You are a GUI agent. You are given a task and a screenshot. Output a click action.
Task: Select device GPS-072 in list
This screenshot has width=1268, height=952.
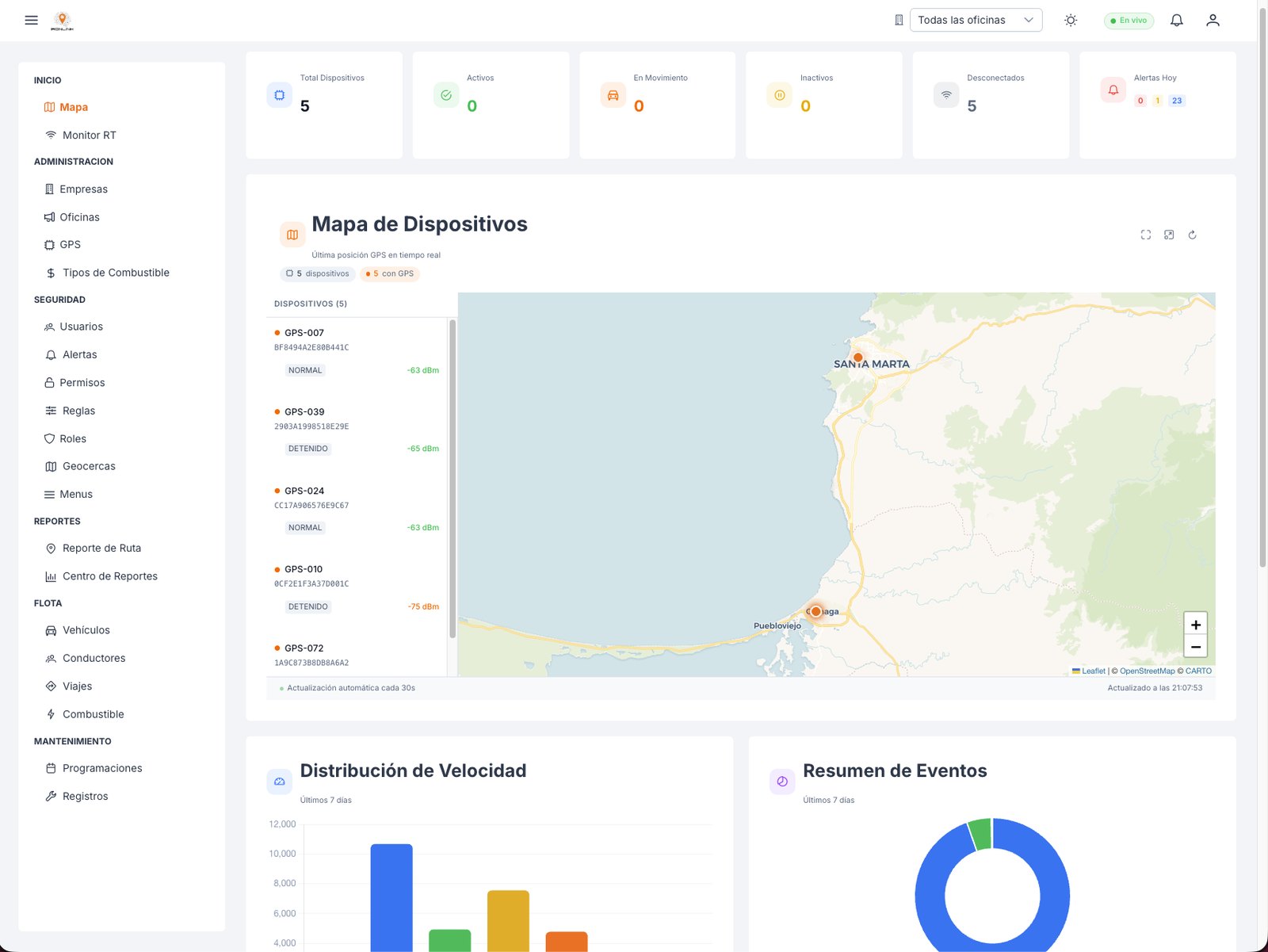tap(357, 656)
